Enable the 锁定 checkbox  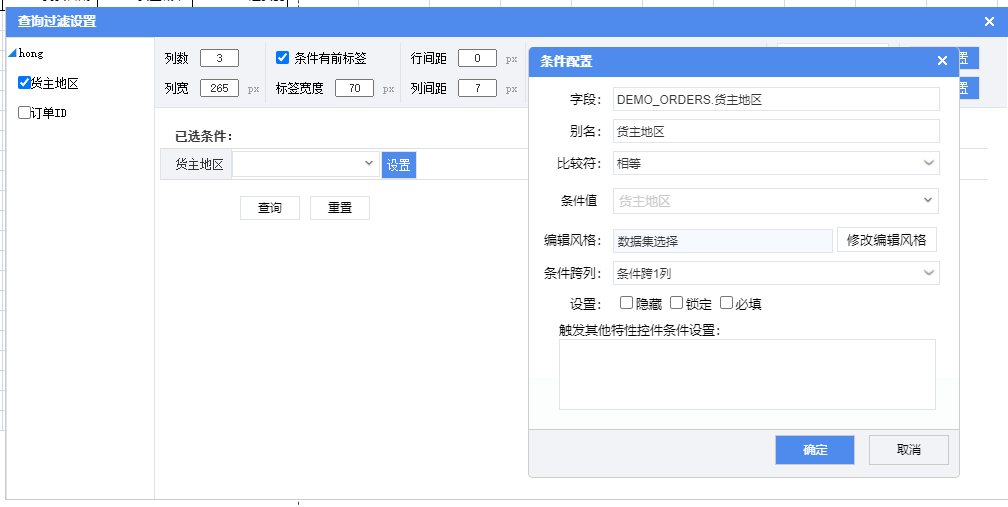pos(676,303)
